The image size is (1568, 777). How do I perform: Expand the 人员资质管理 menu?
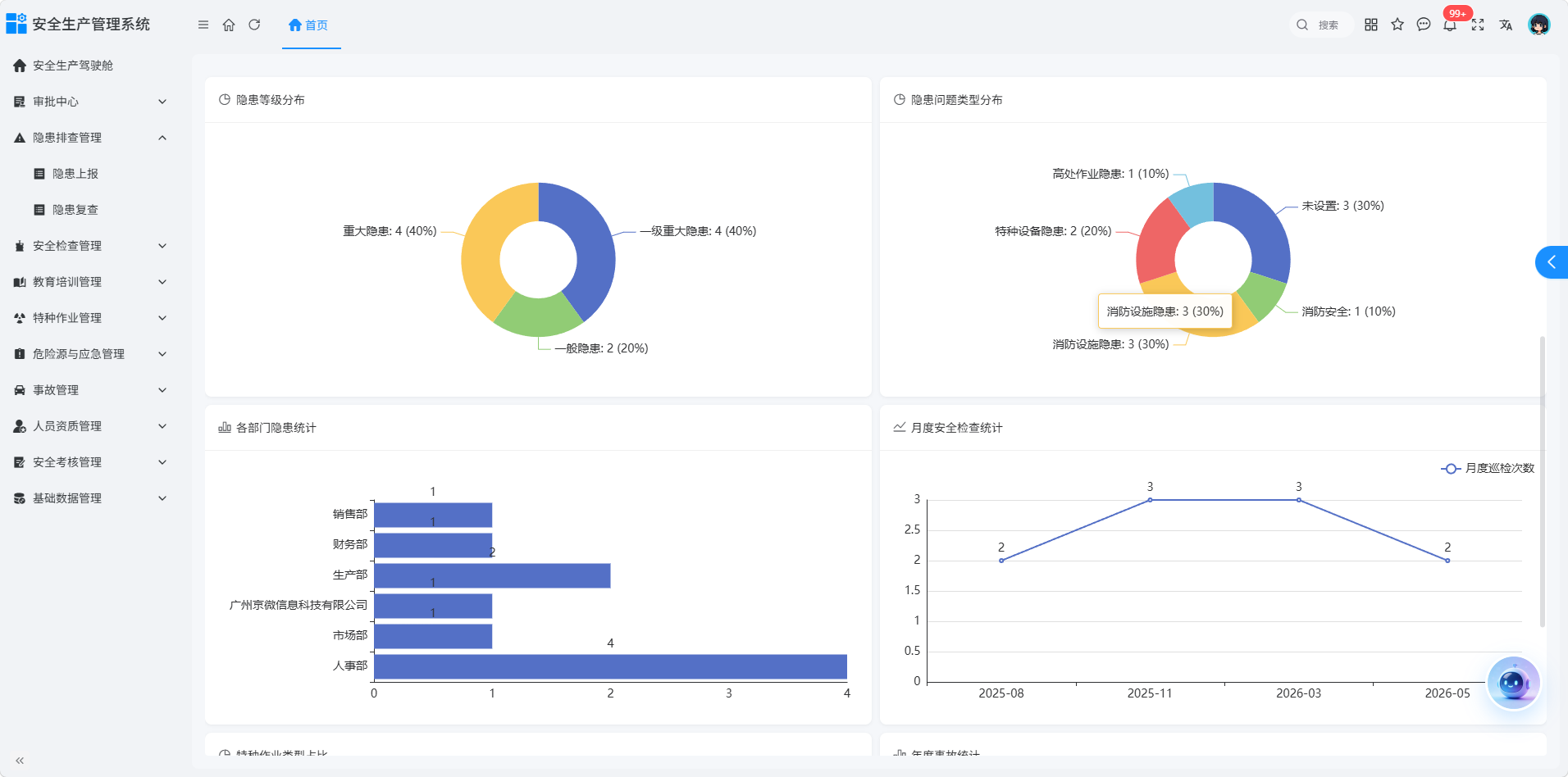pos(90,426)
